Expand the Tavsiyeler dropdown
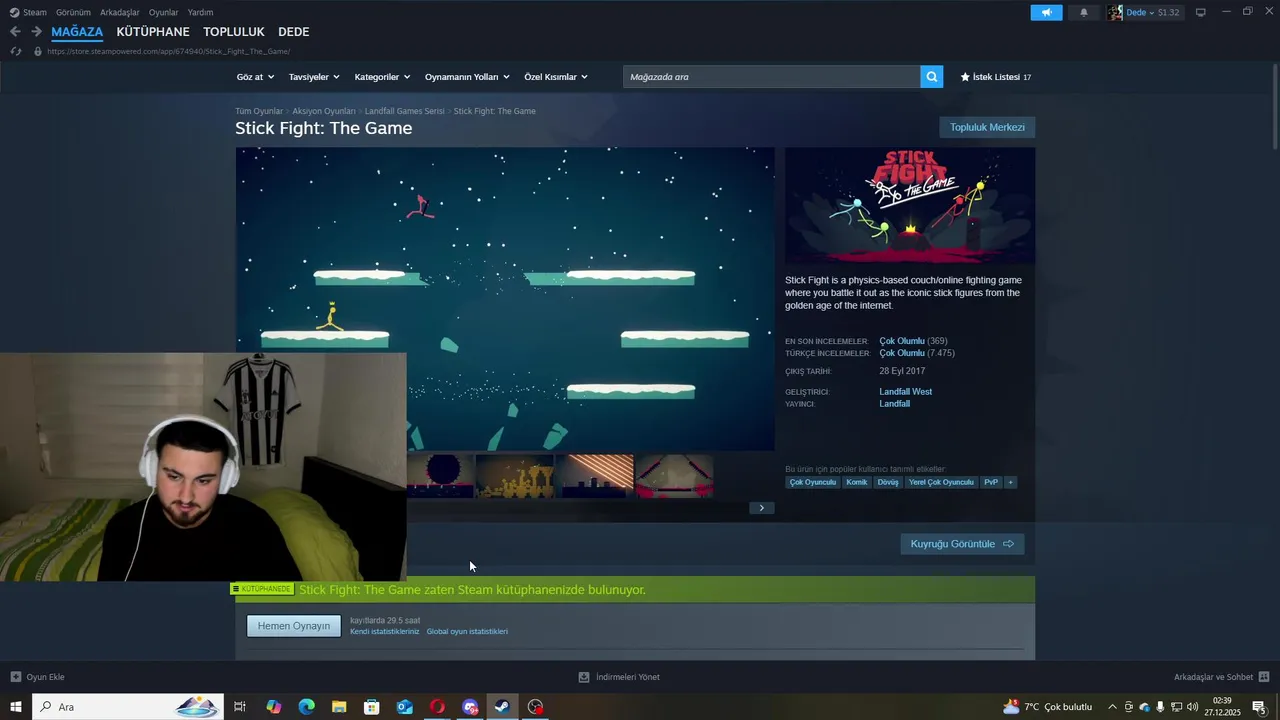Image resolution: width=1280 pixels, height=720 pixels. 314,77
